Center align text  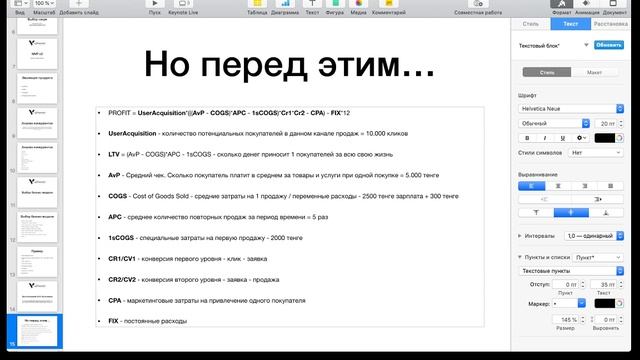click(x=558, y=186)
